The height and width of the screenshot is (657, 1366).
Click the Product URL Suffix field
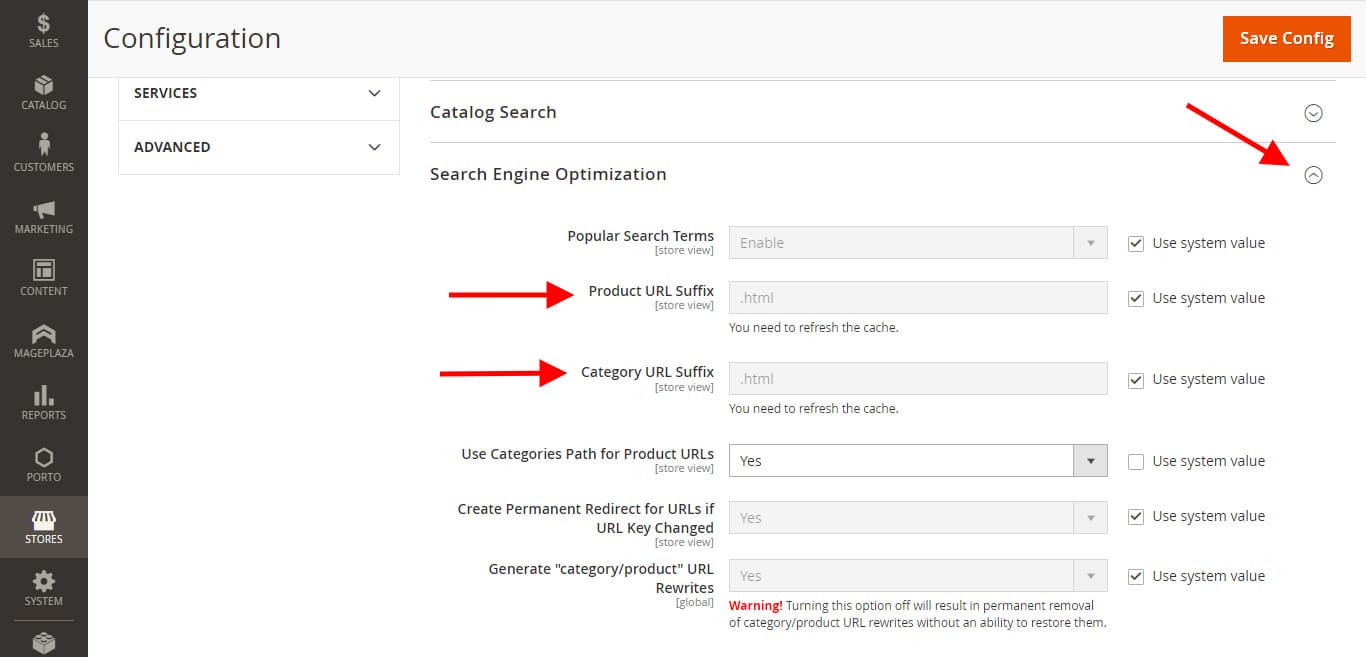917,298
